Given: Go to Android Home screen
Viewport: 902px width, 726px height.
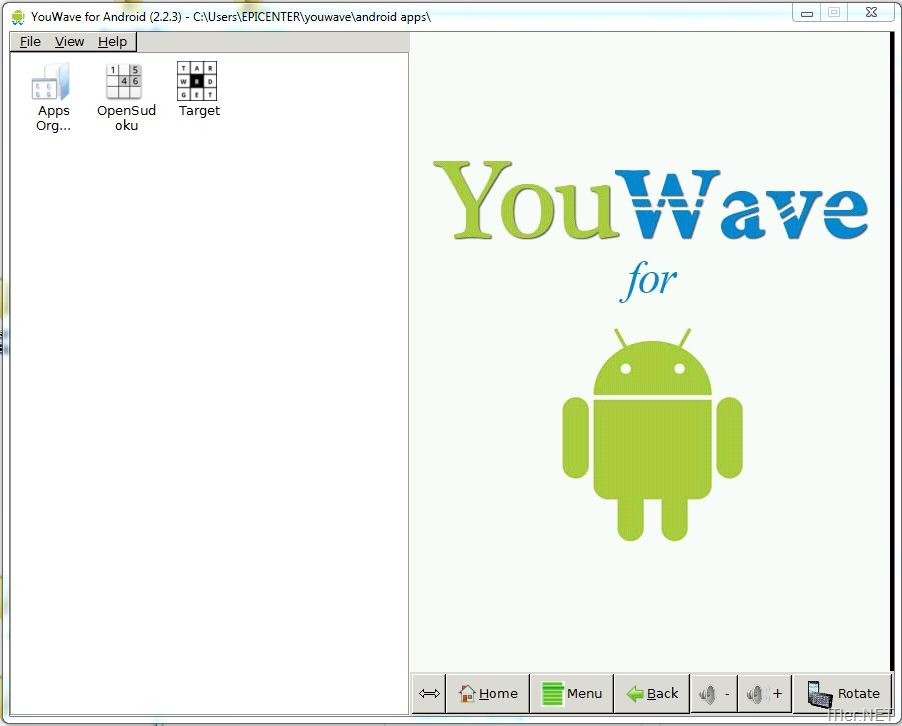Looking at the screenshot, I should pyautogui.click(x=488, y=694).
